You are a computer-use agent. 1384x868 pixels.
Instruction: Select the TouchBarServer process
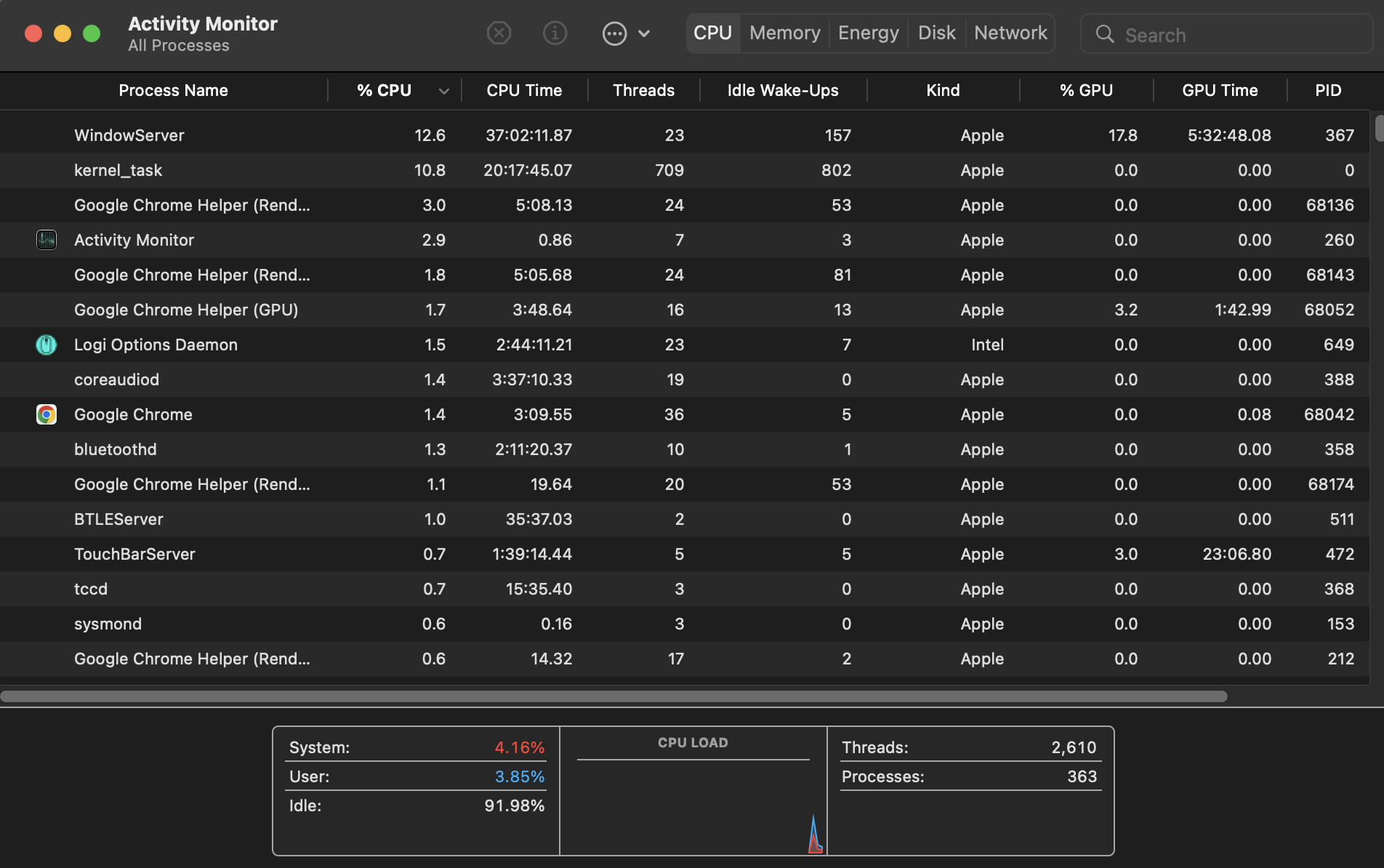[x=685, y=554]
